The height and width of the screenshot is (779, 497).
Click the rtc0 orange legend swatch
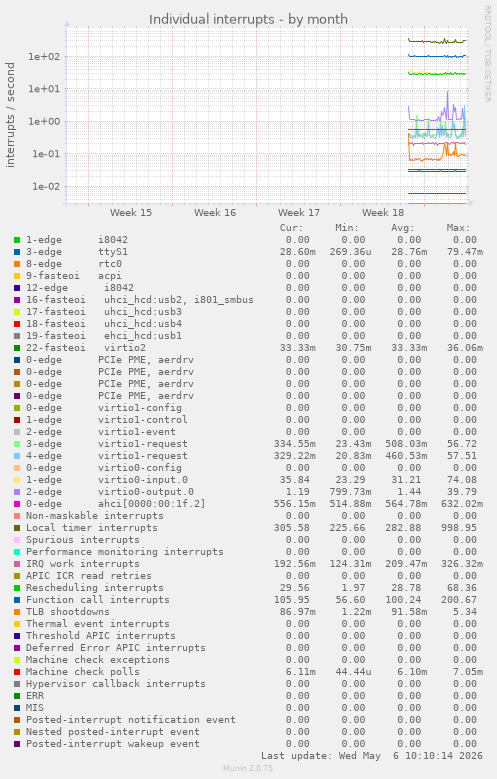pos(17,264)
